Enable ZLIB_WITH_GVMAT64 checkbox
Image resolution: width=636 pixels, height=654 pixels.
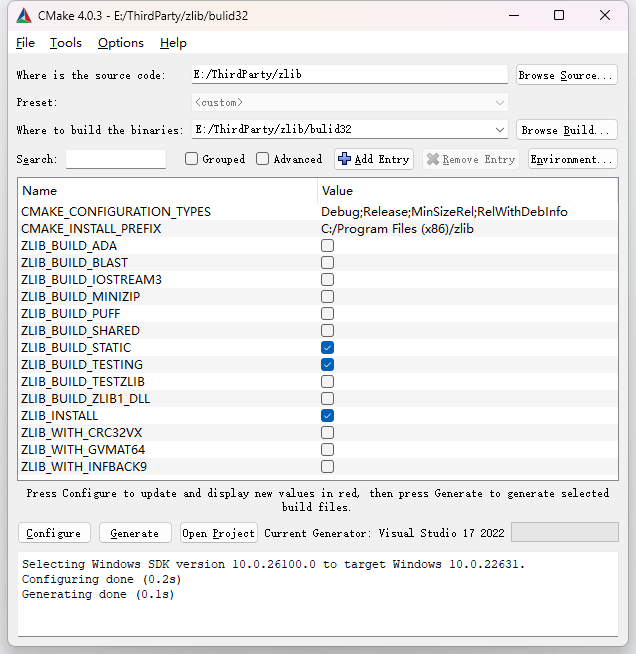pyautogui.click(x=327, y=450)
